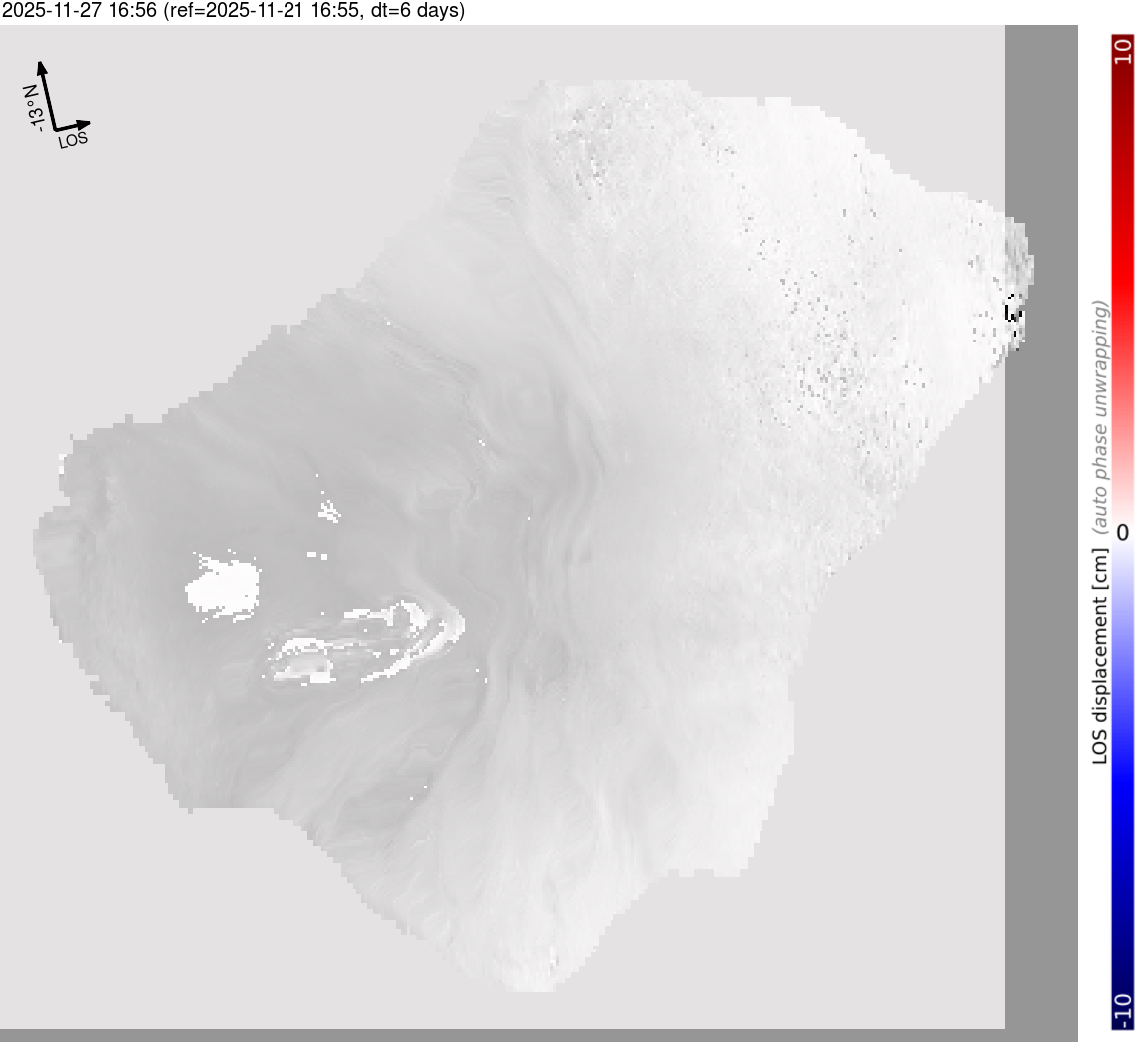Screen dimensions: 1148x1042
Task: Click the ref=2025-11-21 16:55 reference text
Action: (x=264, y=11)
